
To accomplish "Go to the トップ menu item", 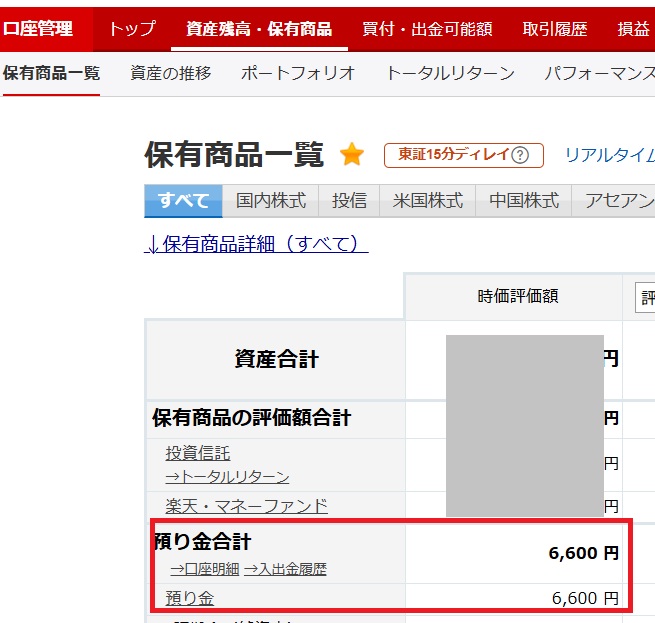I will tap(132, 29).
